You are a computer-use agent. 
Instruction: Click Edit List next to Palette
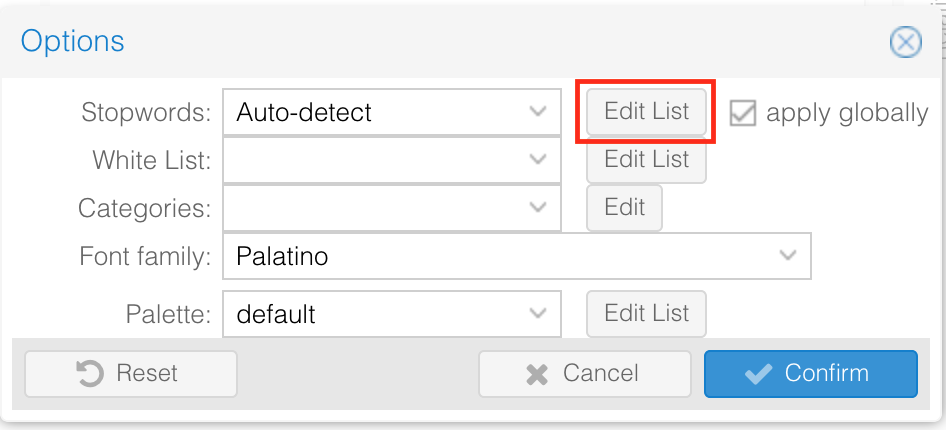click(x=646, y=314)
